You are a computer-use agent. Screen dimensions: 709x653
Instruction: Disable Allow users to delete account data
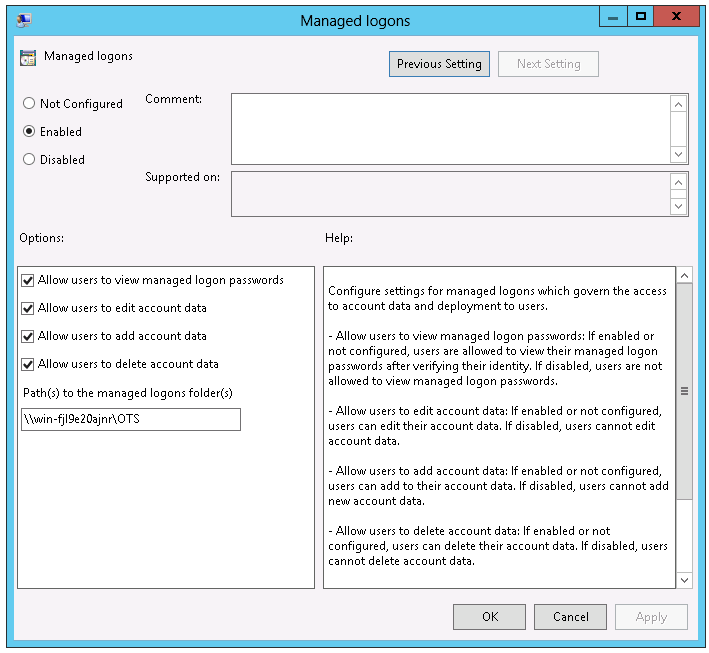(27, 365)
